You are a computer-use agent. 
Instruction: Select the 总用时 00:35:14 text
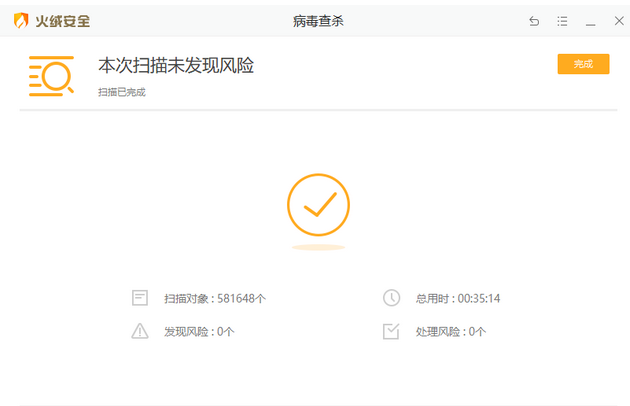pyautogui.click(x=458, y=298)
